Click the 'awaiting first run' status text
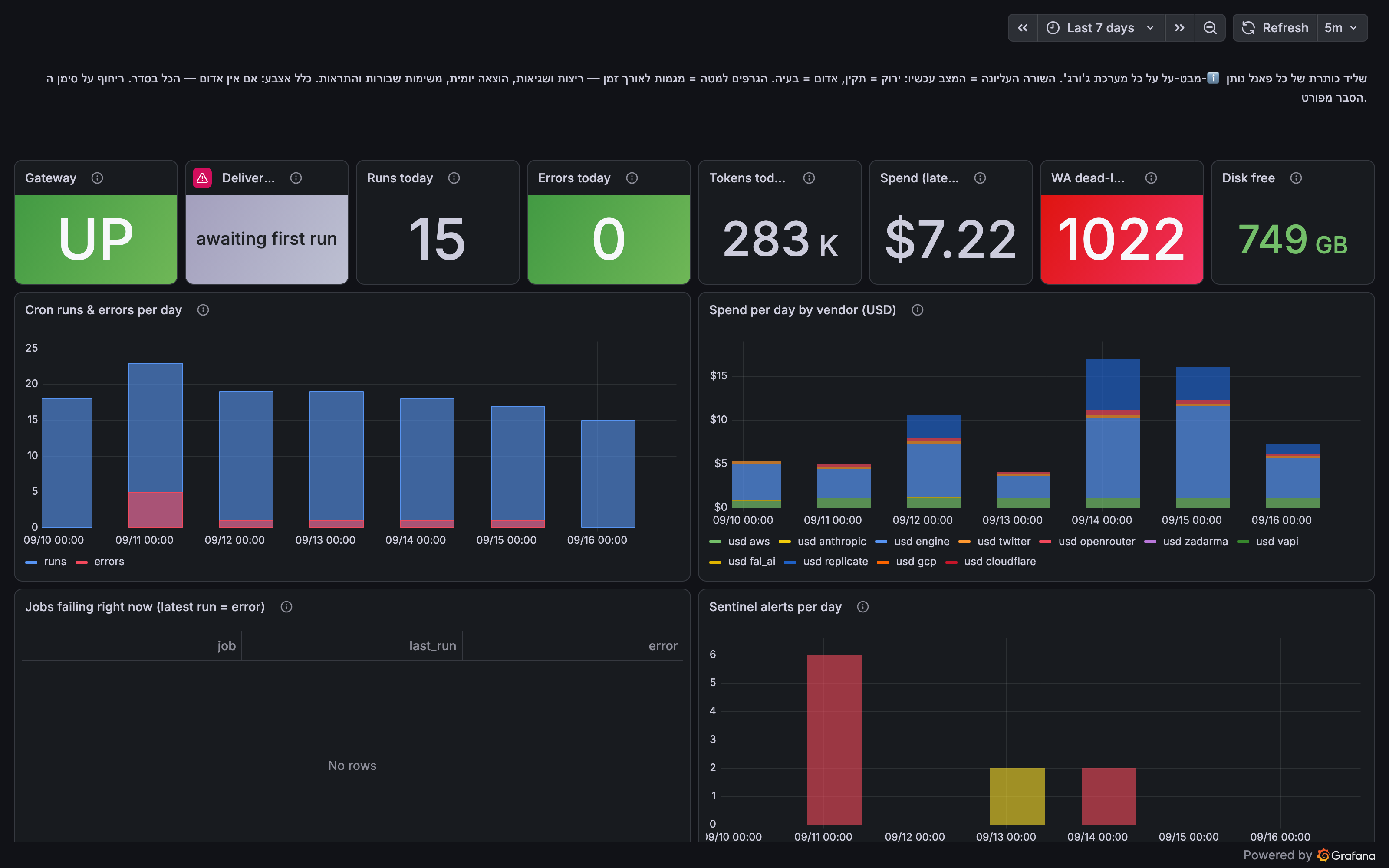Screen dimensions: 1389x868 tap(267, 239)
